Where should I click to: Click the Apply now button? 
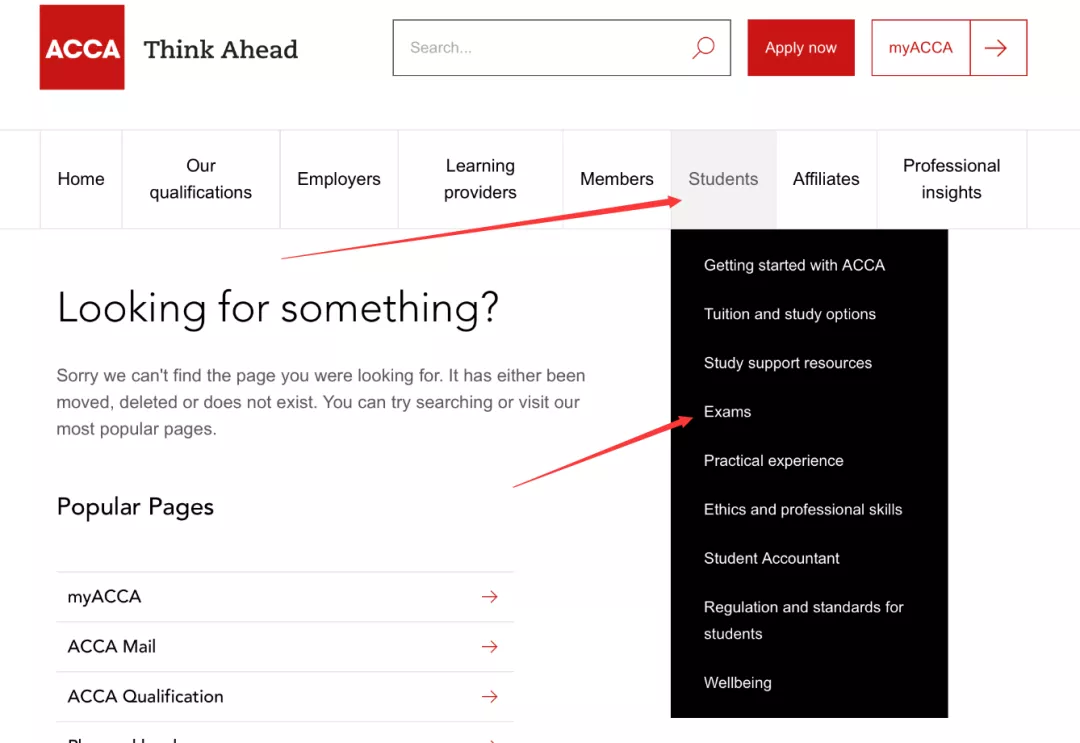coord(801,48)
